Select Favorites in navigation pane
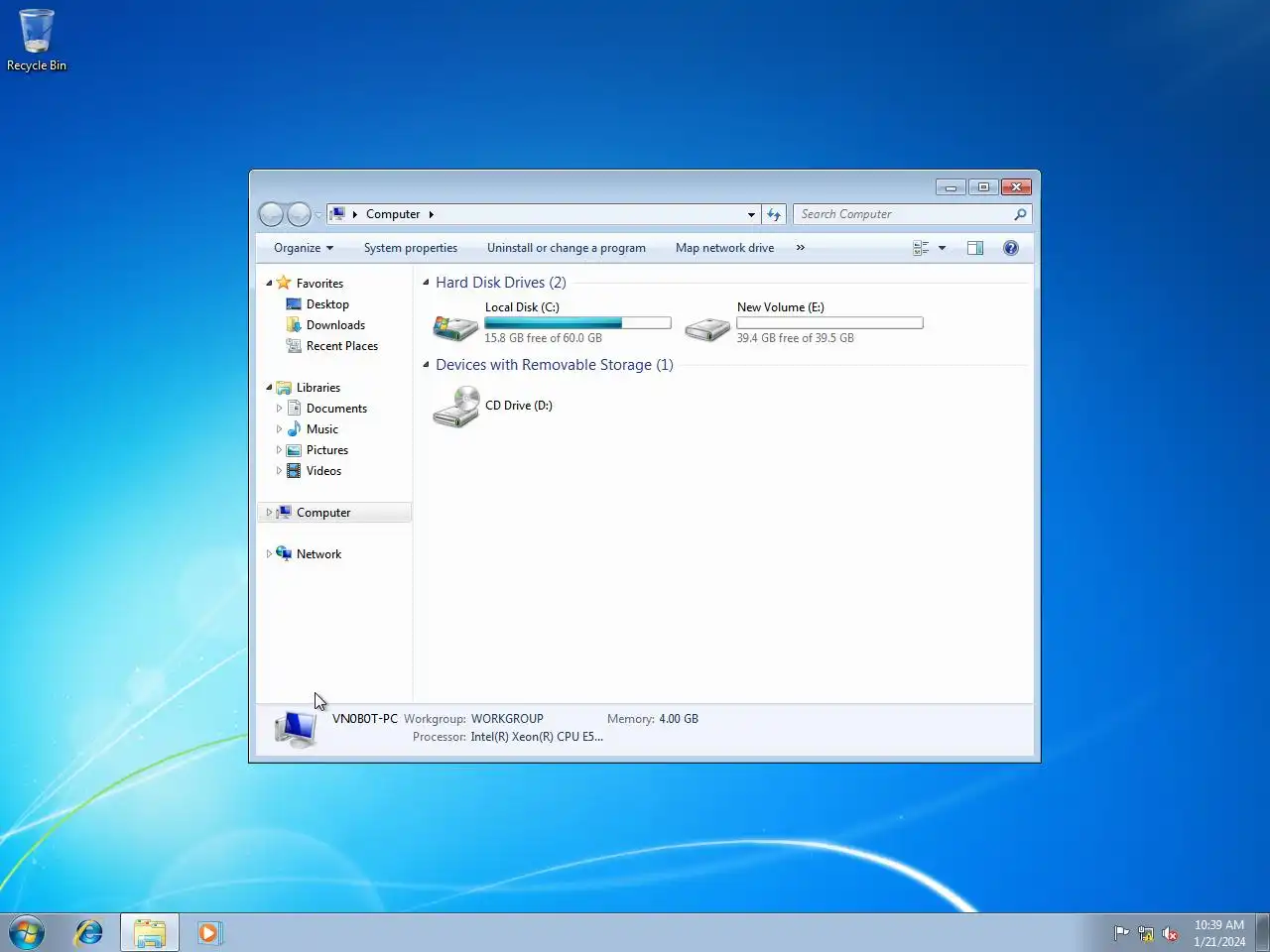The width and height of the screenshot is (1270, 952). pyautogui.click(x=319, y=284)
